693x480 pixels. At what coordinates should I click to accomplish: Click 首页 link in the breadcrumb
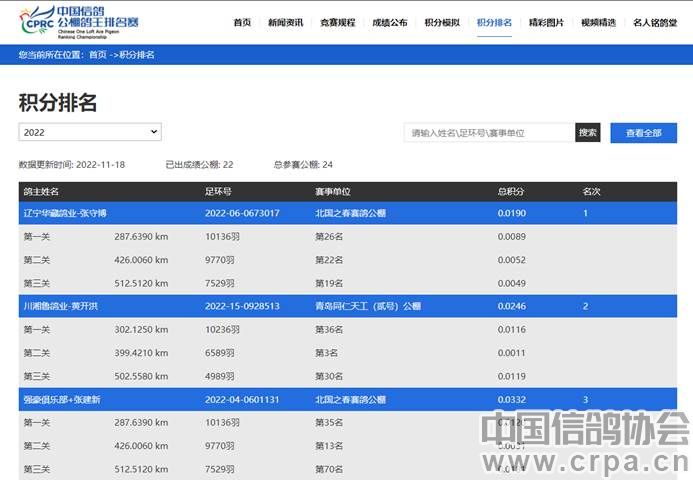(x=98, y=55)
